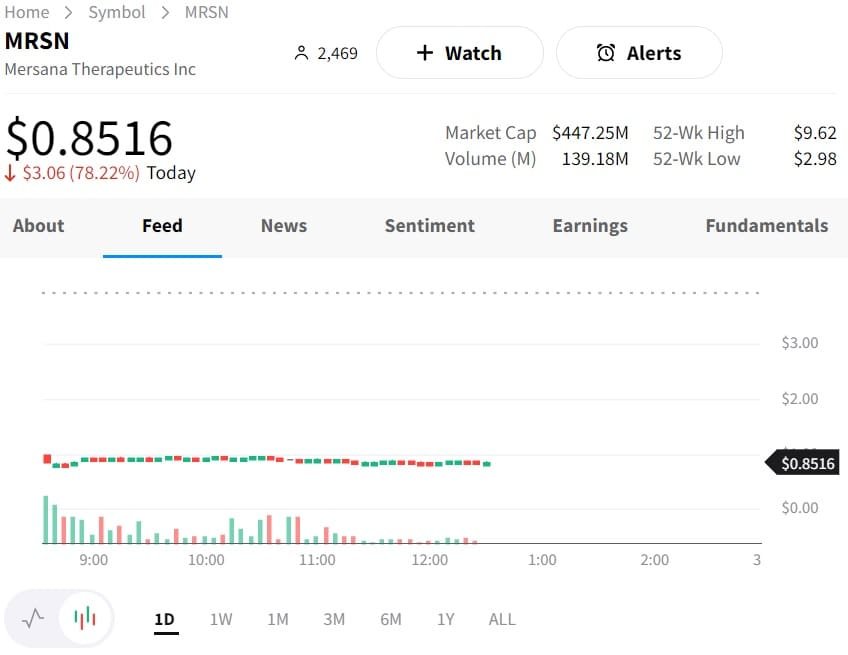Click the current price tag $0.8516 marker
The image size is (848, 655).
coord(803,463)
